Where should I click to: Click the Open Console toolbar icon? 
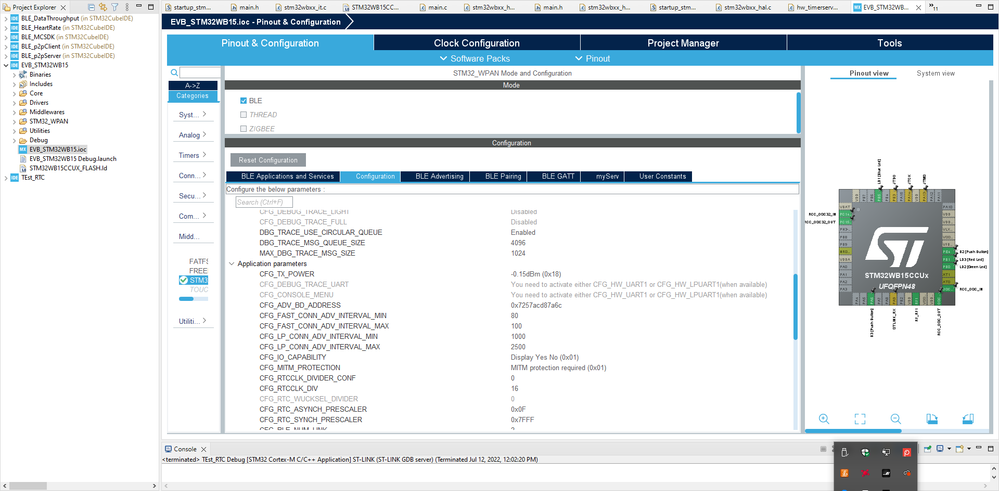tap(959, 449)
